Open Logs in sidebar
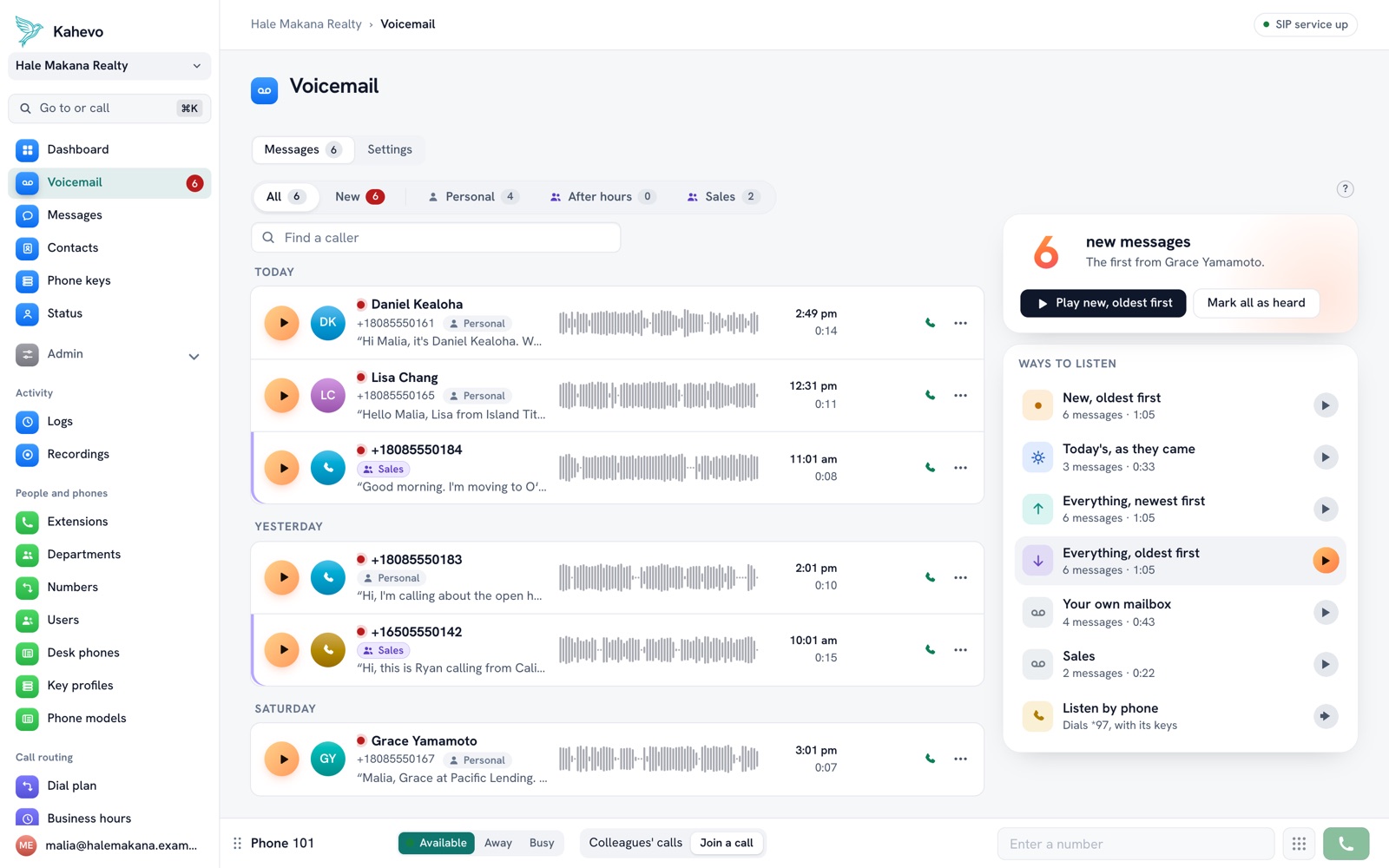The height and width of the screenshot is (868, 1389). click(109, 422)
